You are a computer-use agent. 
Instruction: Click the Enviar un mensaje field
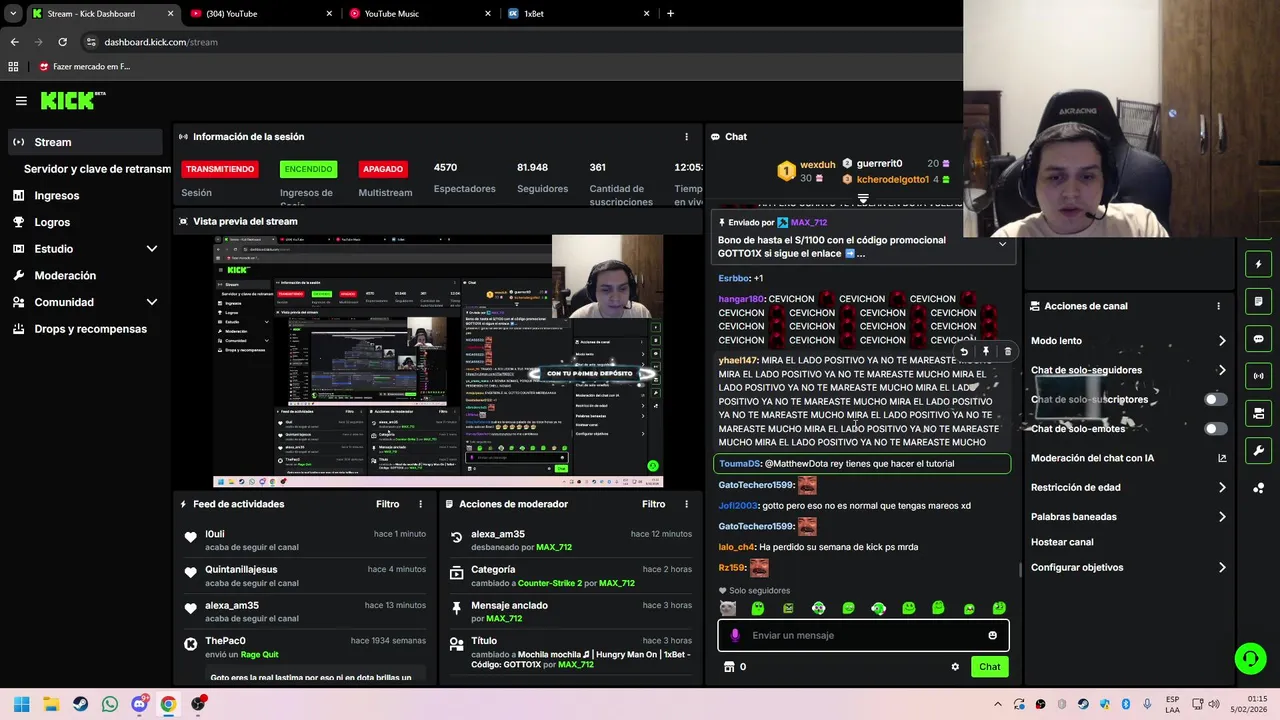(863, 636)
